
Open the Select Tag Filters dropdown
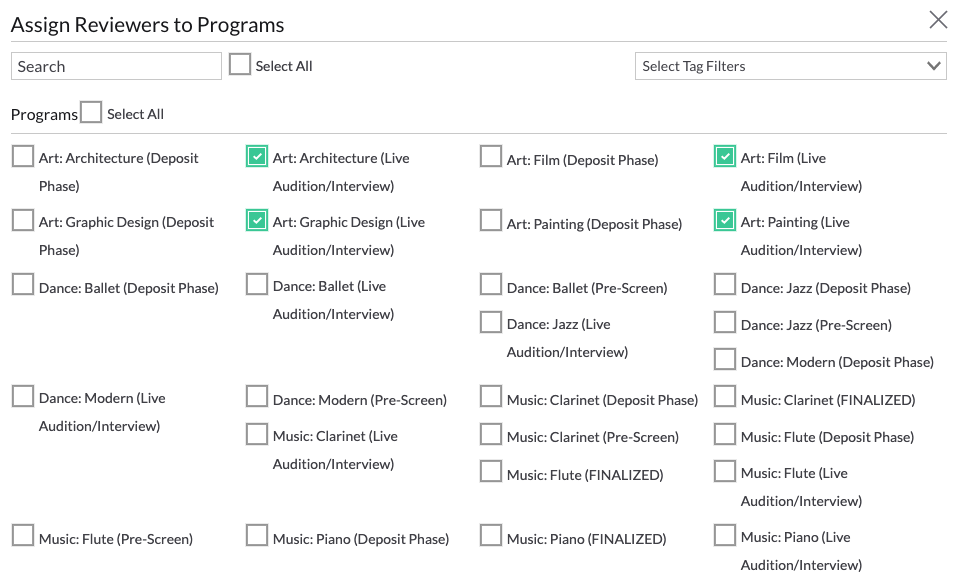[790, 66]
